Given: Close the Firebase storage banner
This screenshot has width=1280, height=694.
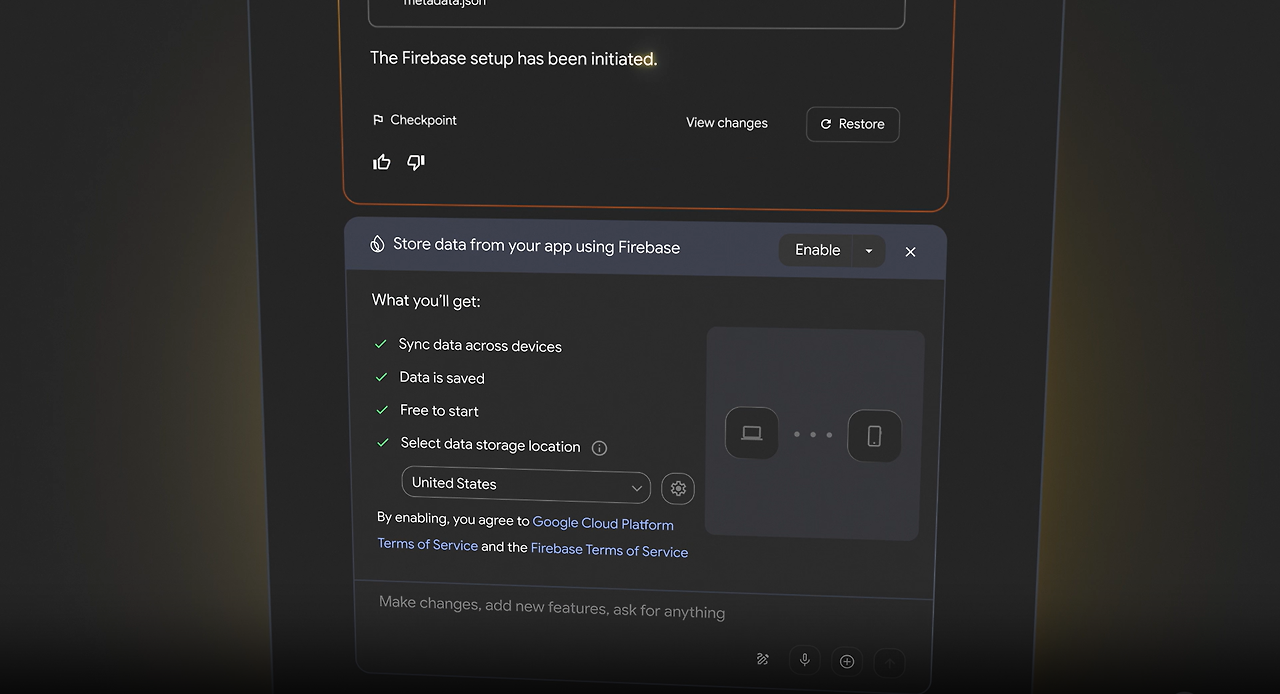Looking at the screenshot, I should tap(910, 252).
